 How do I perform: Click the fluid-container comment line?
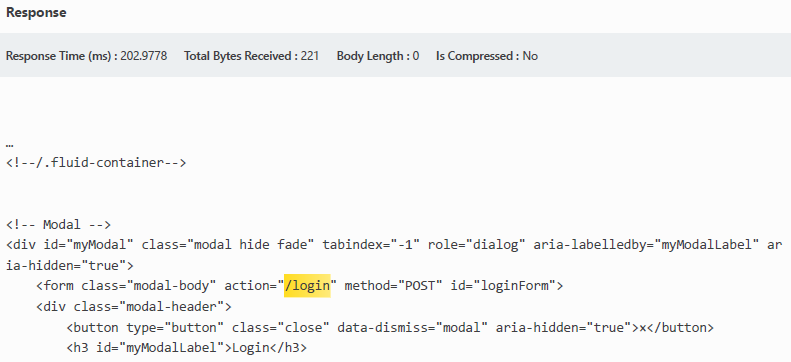pos(96,163)
